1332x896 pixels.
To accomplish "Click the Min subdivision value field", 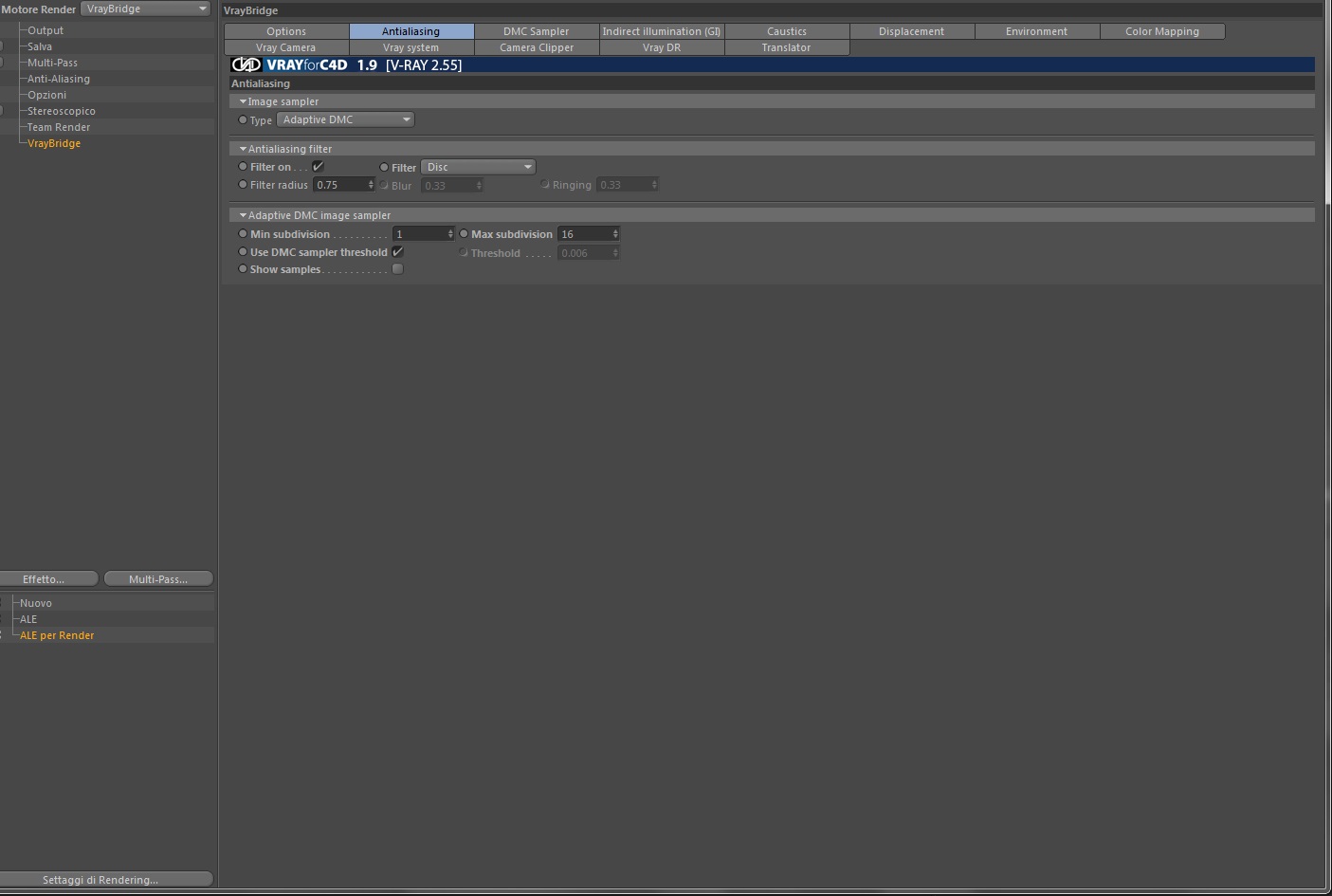I will point(419,234).
